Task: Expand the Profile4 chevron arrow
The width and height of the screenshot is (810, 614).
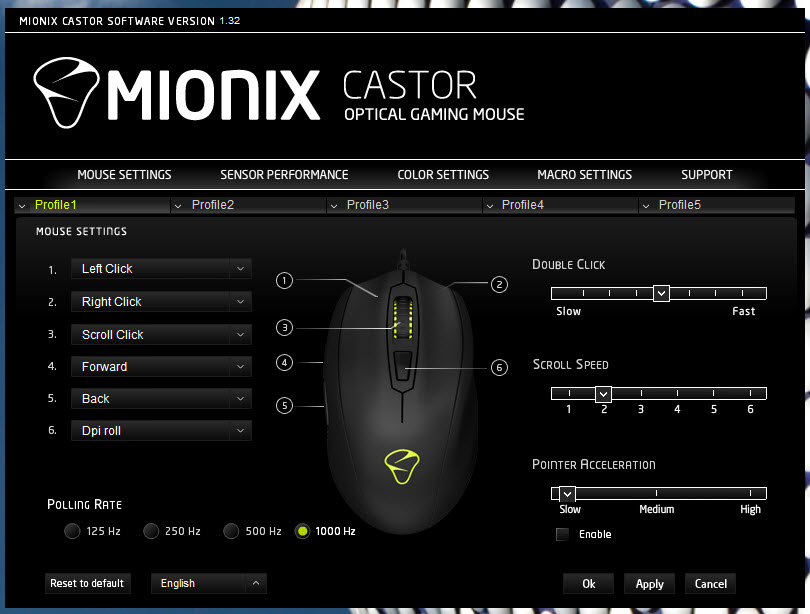Action: [489, 206]
